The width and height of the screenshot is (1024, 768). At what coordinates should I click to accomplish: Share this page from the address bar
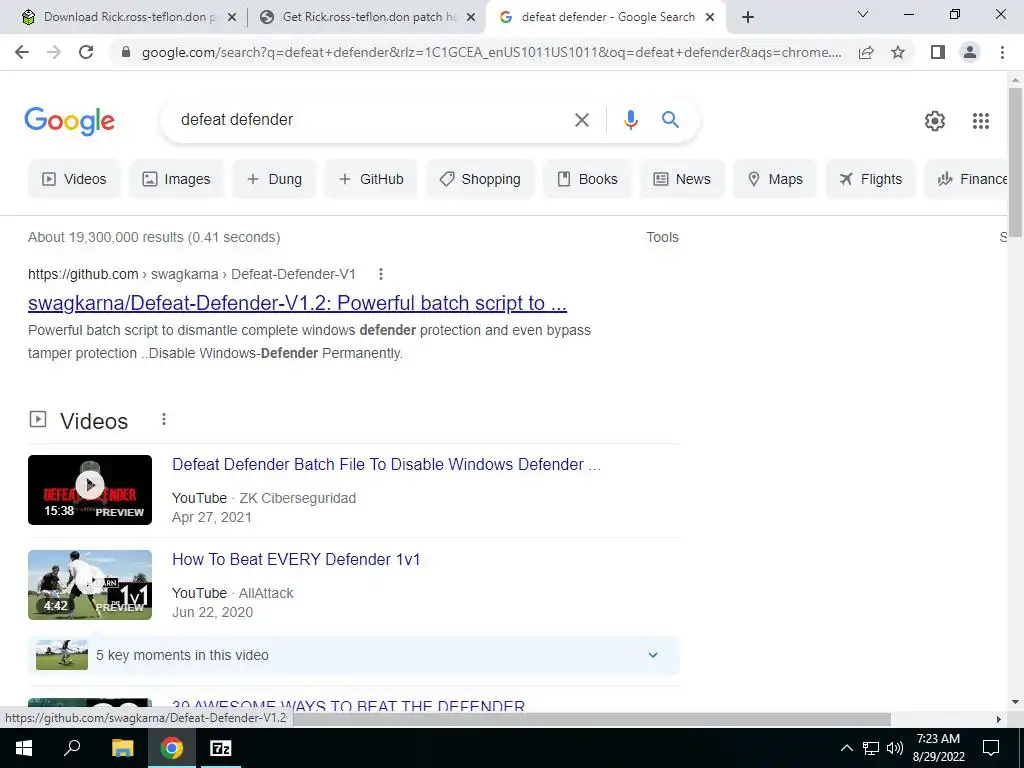click(x=866, y=52)
